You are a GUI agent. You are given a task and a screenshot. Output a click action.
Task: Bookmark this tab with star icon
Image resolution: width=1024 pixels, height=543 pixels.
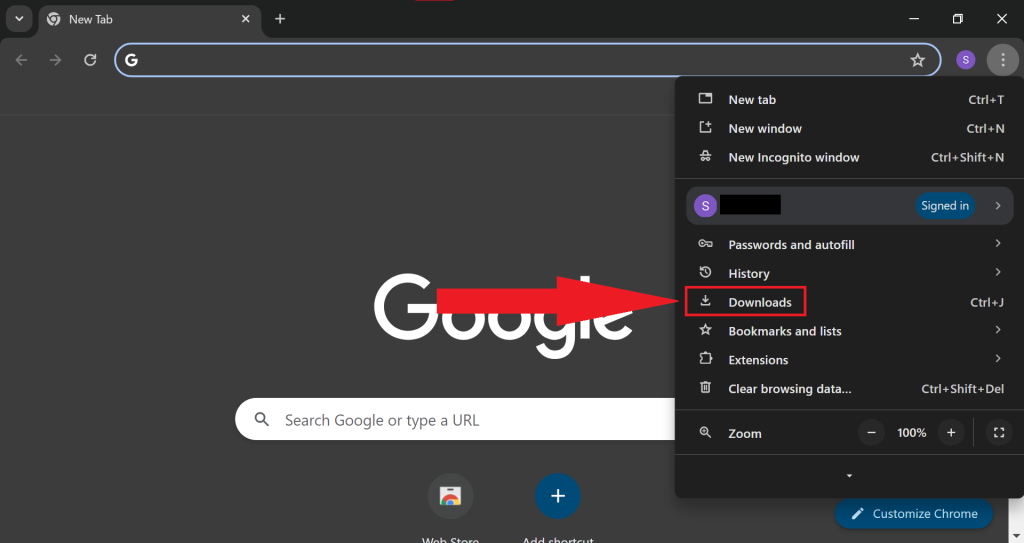point(918,60)
